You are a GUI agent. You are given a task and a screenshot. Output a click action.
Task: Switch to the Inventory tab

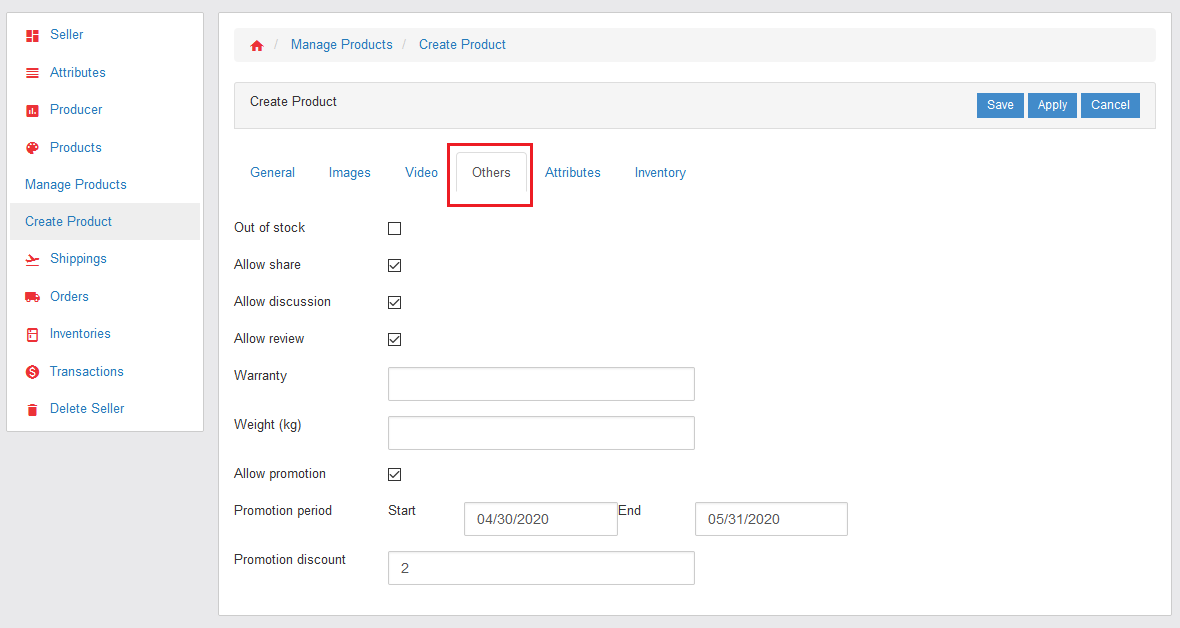660,173
